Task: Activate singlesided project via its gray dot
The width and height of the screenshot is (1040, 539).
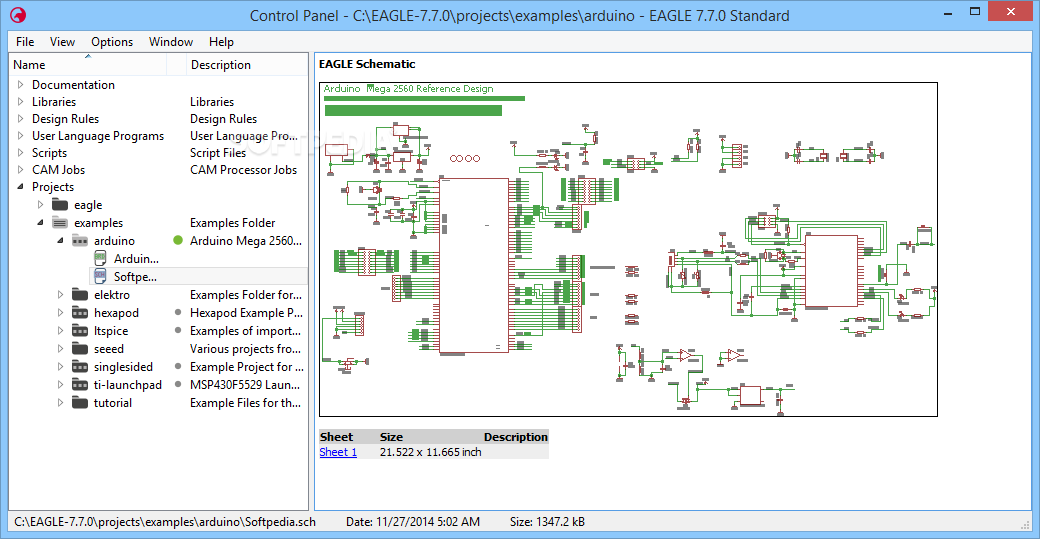Action: point(178,366)
